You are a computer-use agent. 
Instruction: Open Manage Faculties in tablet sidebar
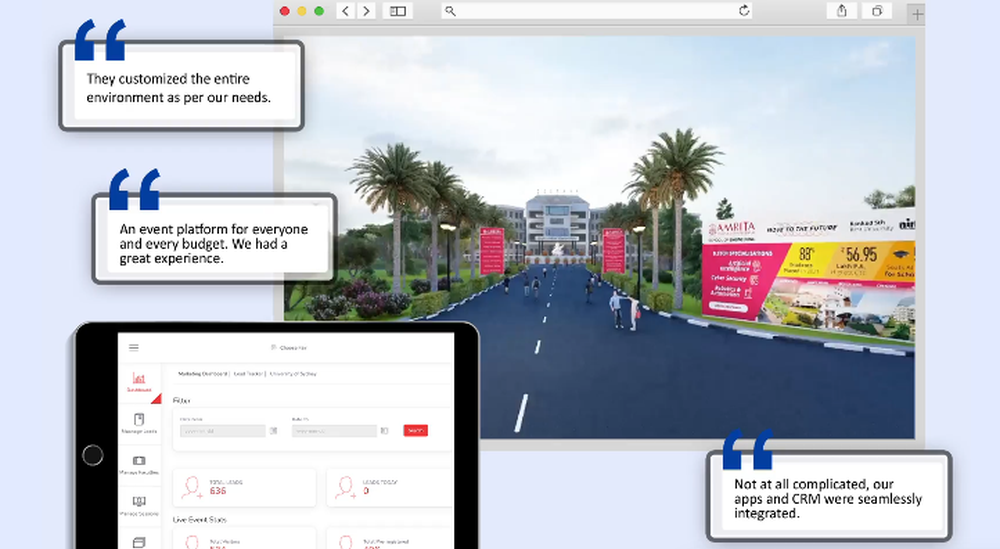(x=139, y=465)
